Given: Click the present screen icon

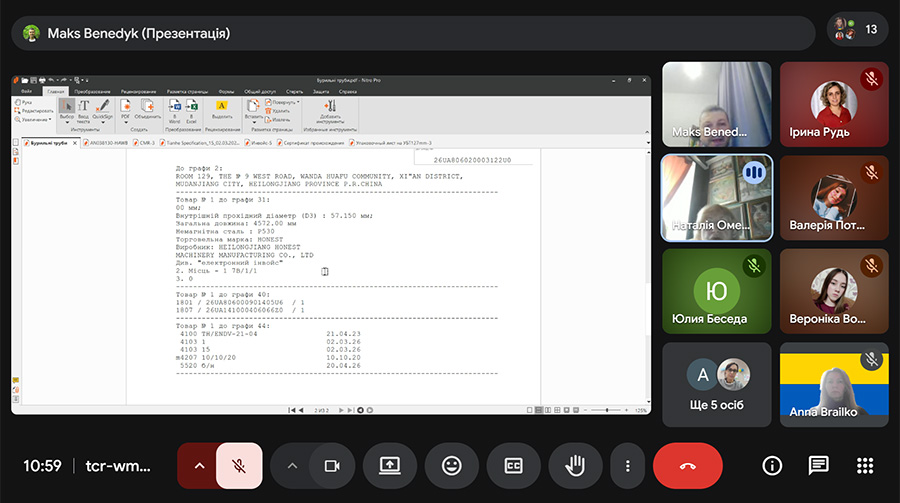Looking at the screenshot, I should pos(390,466).
